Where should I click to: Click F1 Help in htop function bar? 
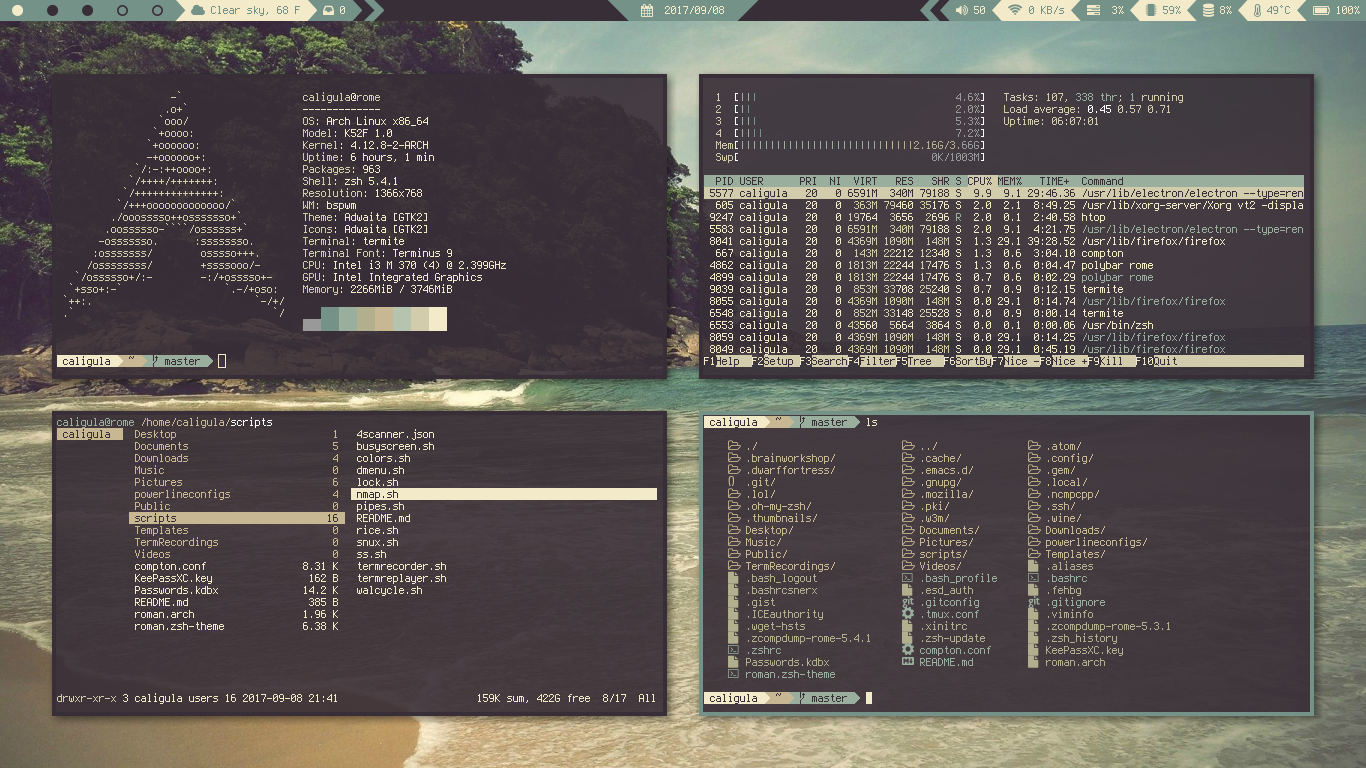point(727,361)
